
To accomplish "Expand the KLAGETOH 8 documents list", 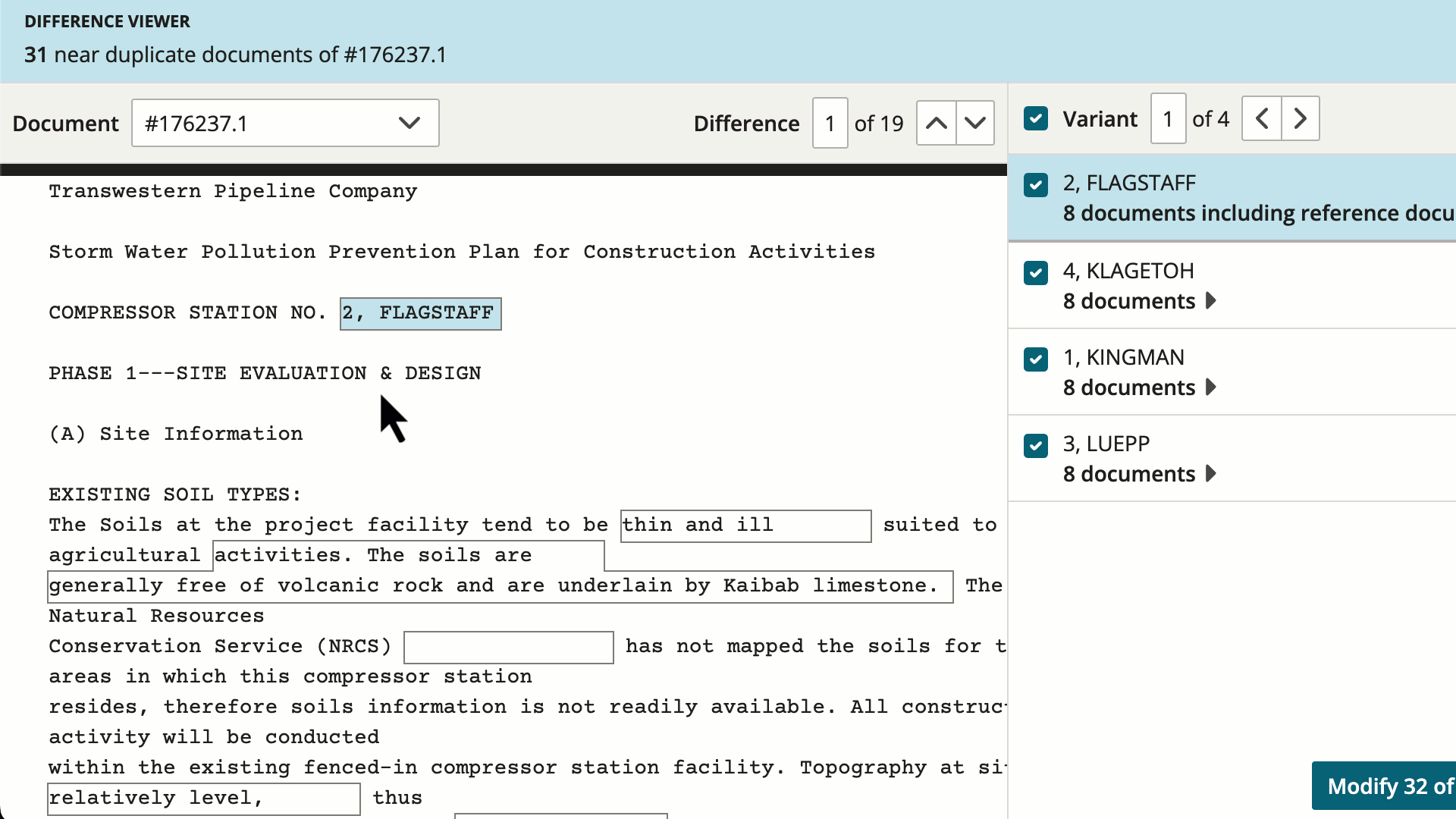I will (1211, 301).
